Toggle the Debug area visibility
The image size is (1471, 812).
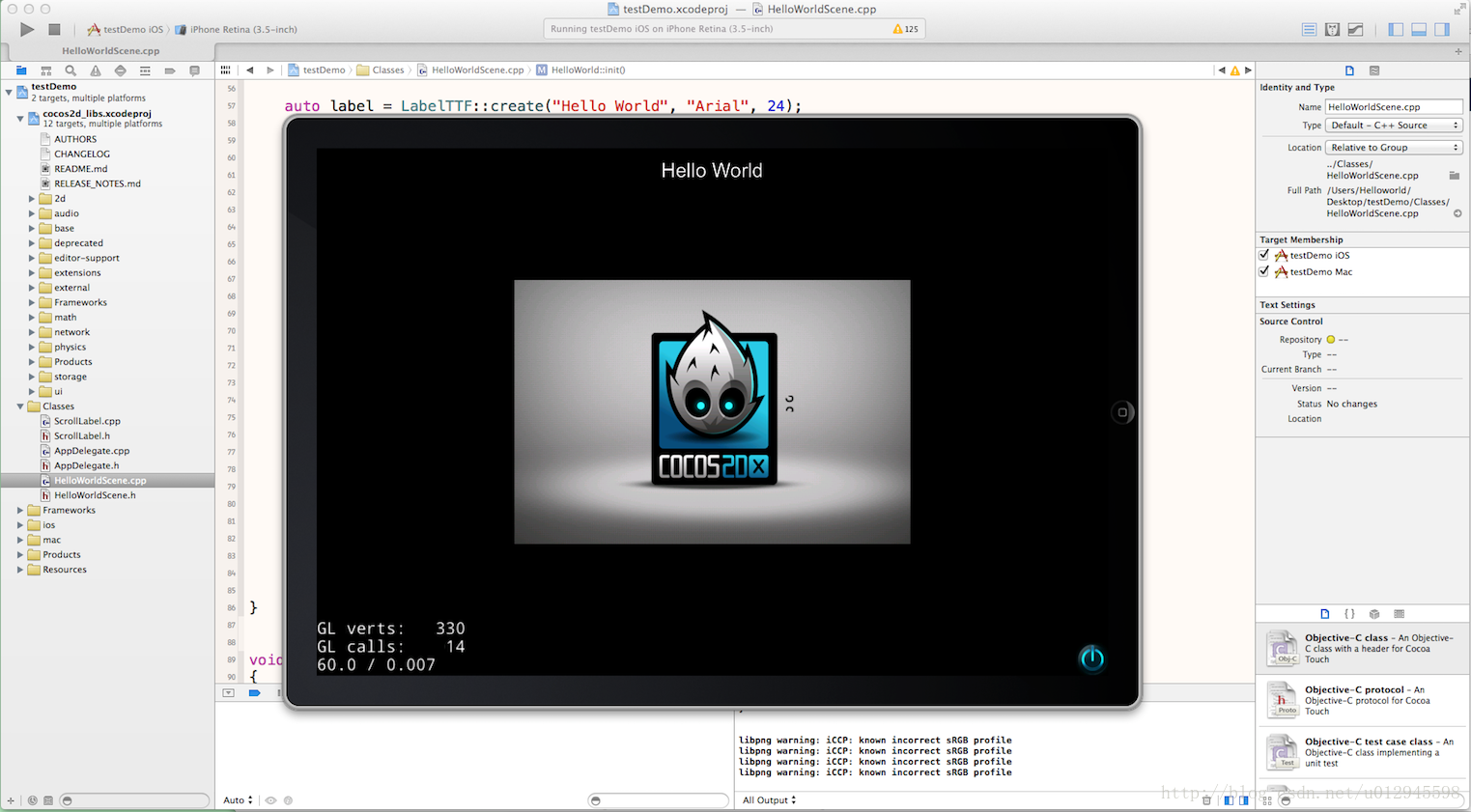(x=1419, y=30)
